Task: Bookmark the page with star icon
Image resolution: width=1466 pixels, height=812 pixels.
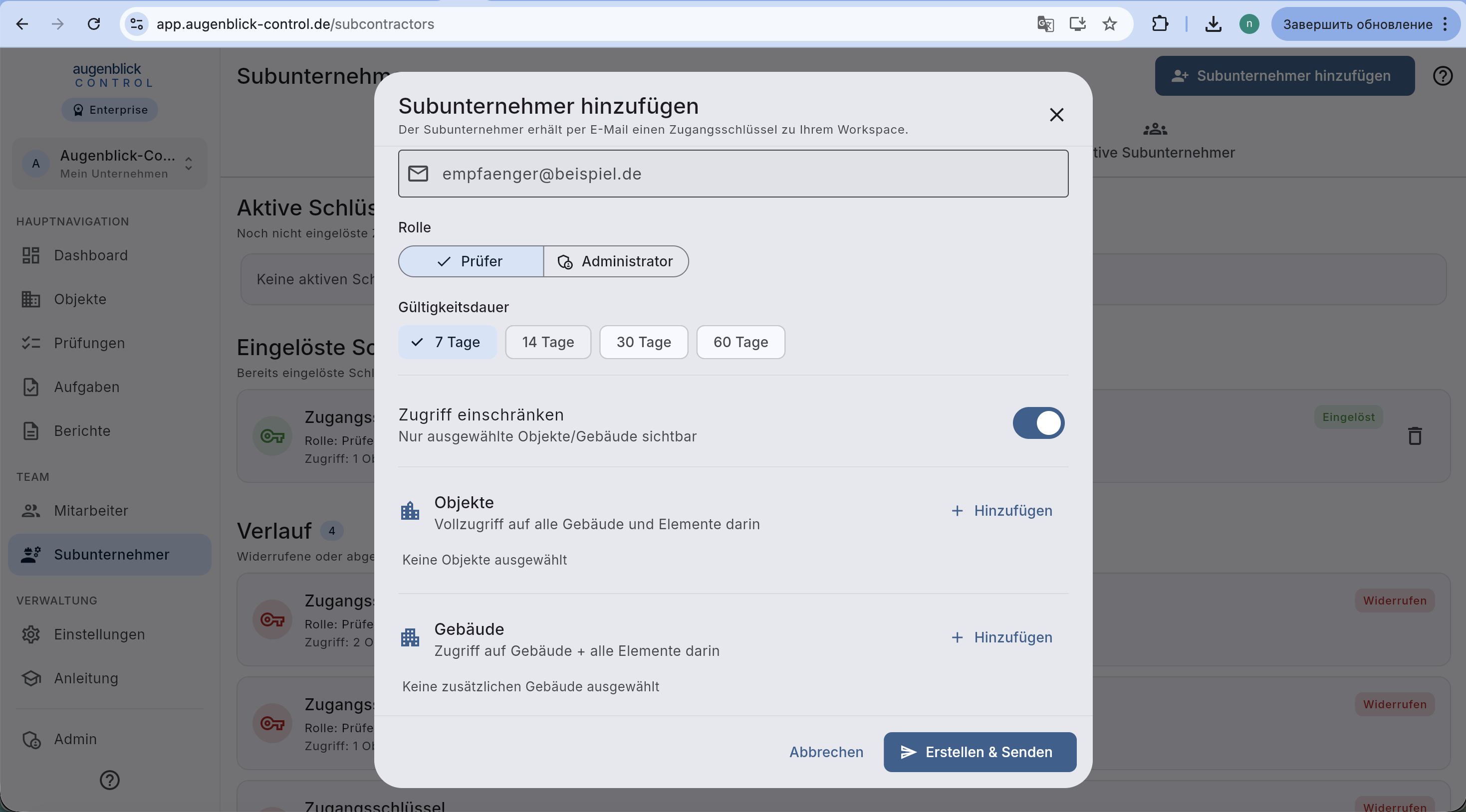Action: (1109, 24)
